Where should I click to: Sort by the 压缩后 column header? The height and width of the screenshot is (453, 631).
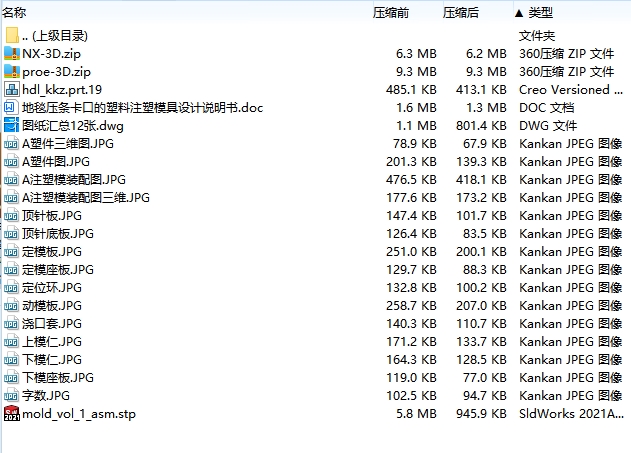pyautogui.click(x=461, y=13)
